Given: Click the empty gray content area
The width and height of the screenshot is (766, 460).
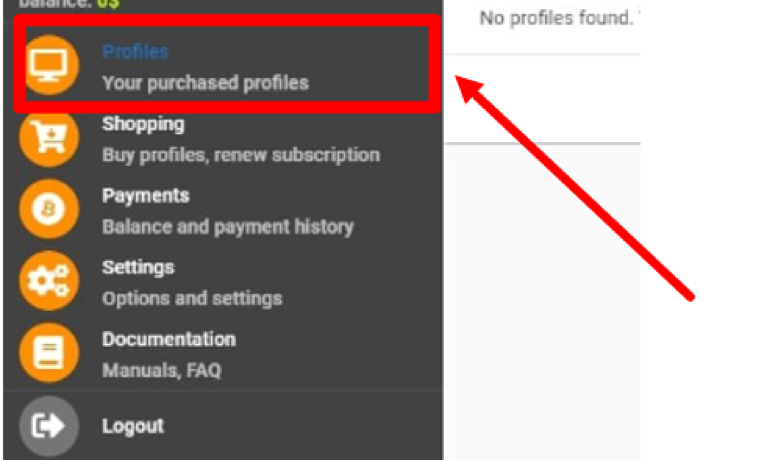Looking at the screenshot, I should (542, 302).
